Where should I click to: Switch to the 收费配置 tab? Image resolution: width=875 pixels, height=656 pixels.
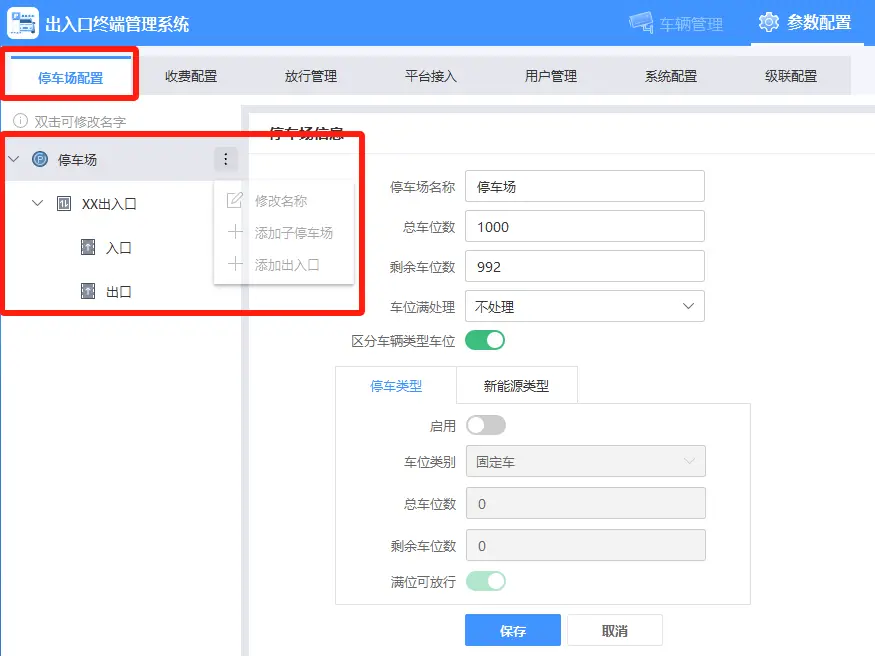(x=190, y=76)
